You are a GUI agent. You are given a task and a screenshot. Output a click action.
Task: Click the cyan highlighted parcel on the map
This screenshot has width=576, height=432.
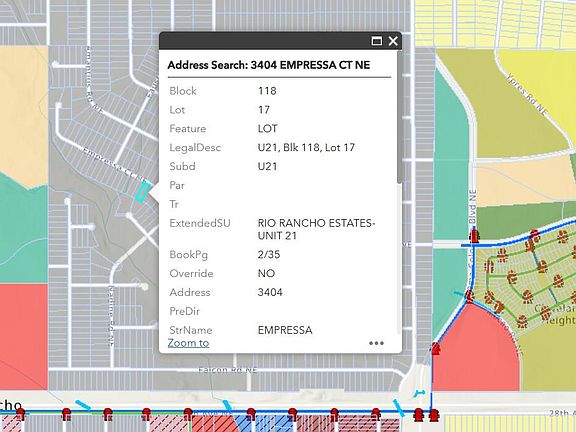tap(143, 192)
